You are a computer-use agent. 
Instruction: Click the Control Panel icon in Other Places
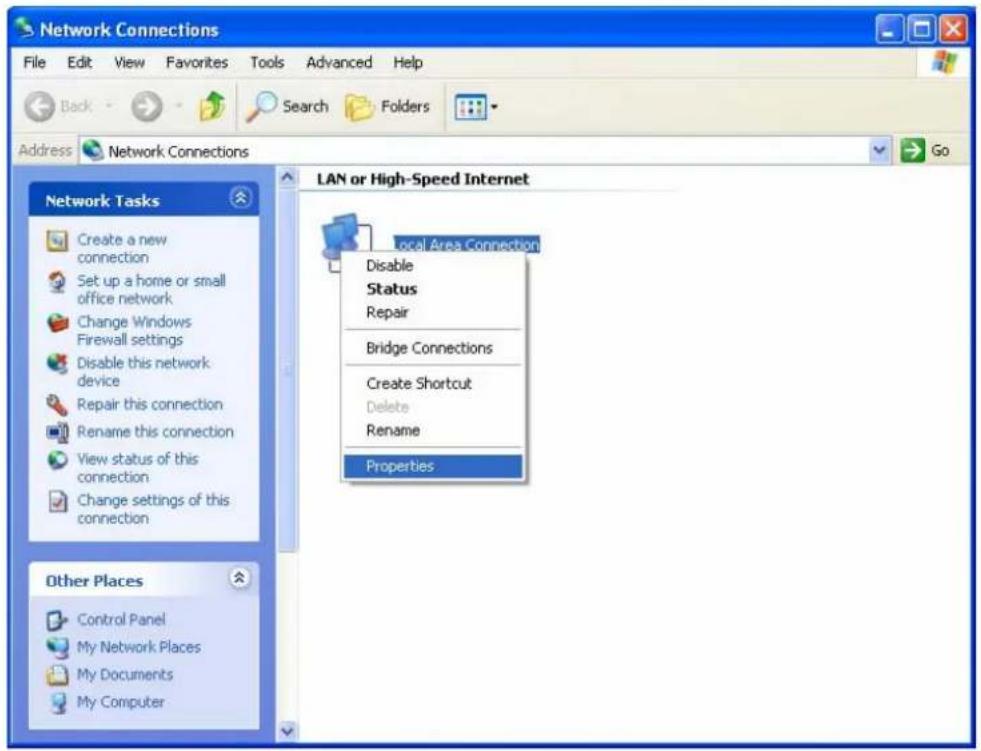[57, 620]
